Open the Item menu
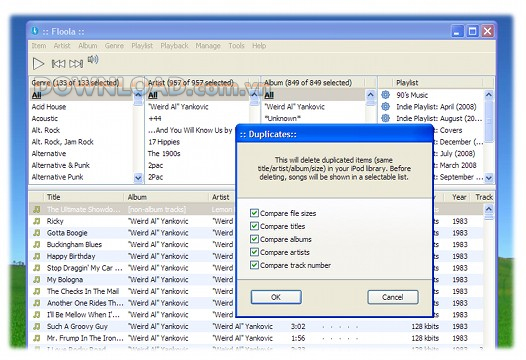Screen dimensions: 526x360 point(39,46)
